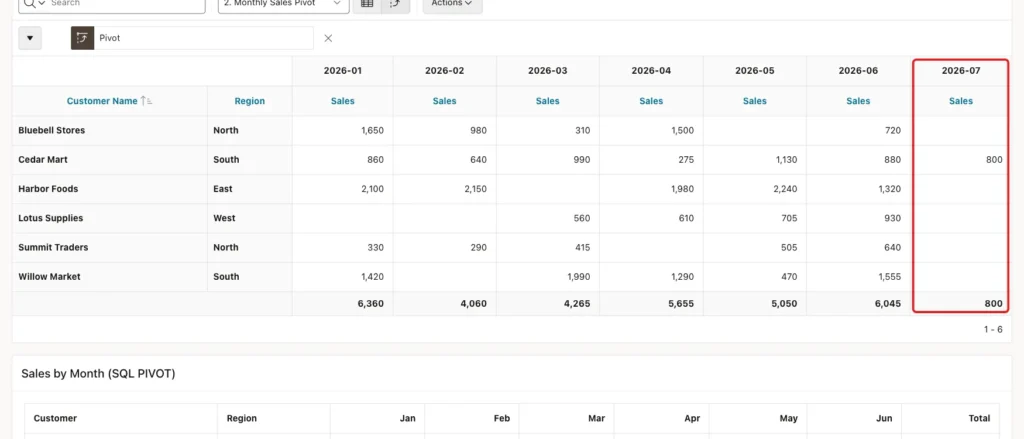
Task: Click the Sales header under 2026-04
Action: coord(651,101)
